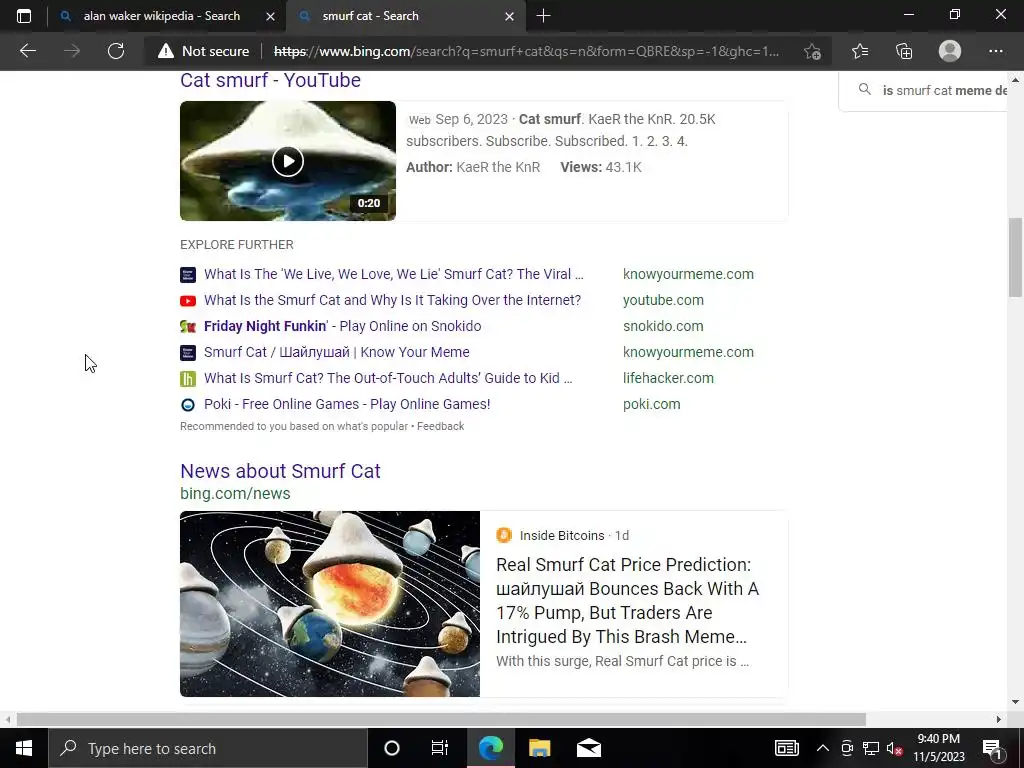
Task: Open 'Why Is It Taking Over the Internet' link
Action: (392, 300)
